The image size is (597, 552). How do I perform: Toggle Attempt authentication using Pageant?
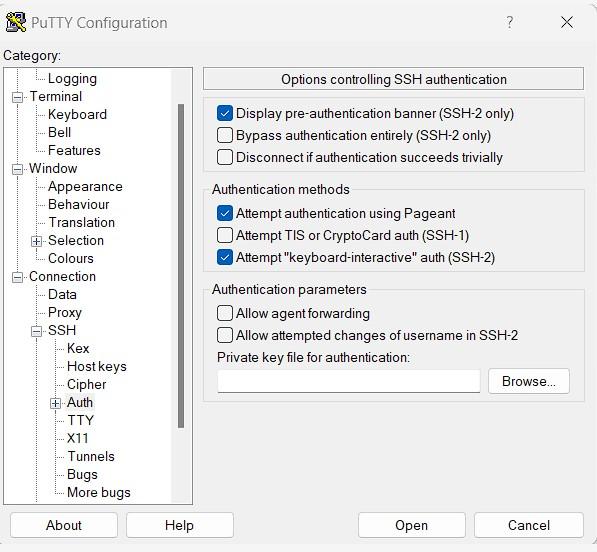click(225, 214)
